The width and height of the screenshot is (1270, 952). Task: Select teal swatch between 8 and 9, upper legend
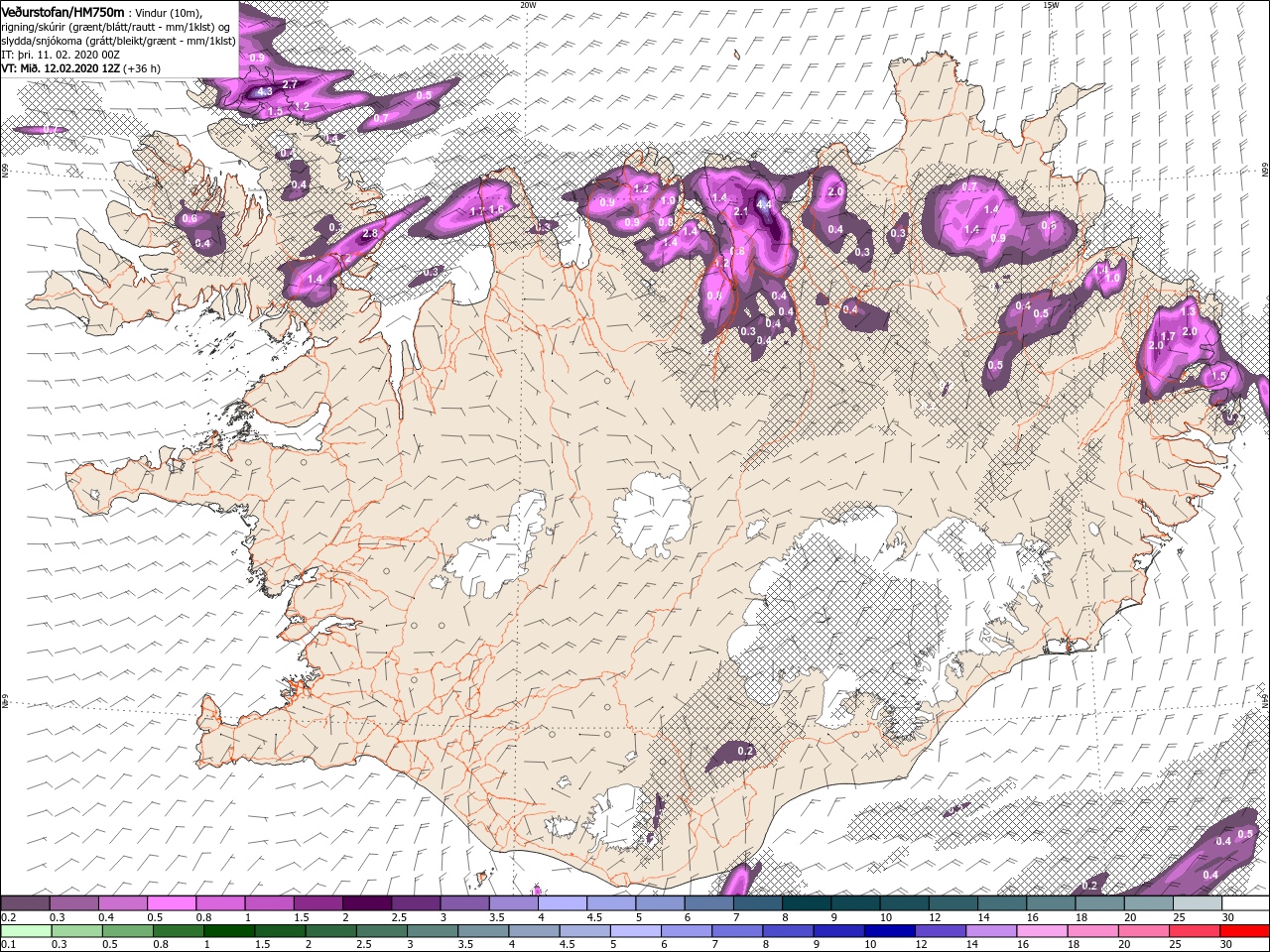pyautogui.click(x=807, y=902)
